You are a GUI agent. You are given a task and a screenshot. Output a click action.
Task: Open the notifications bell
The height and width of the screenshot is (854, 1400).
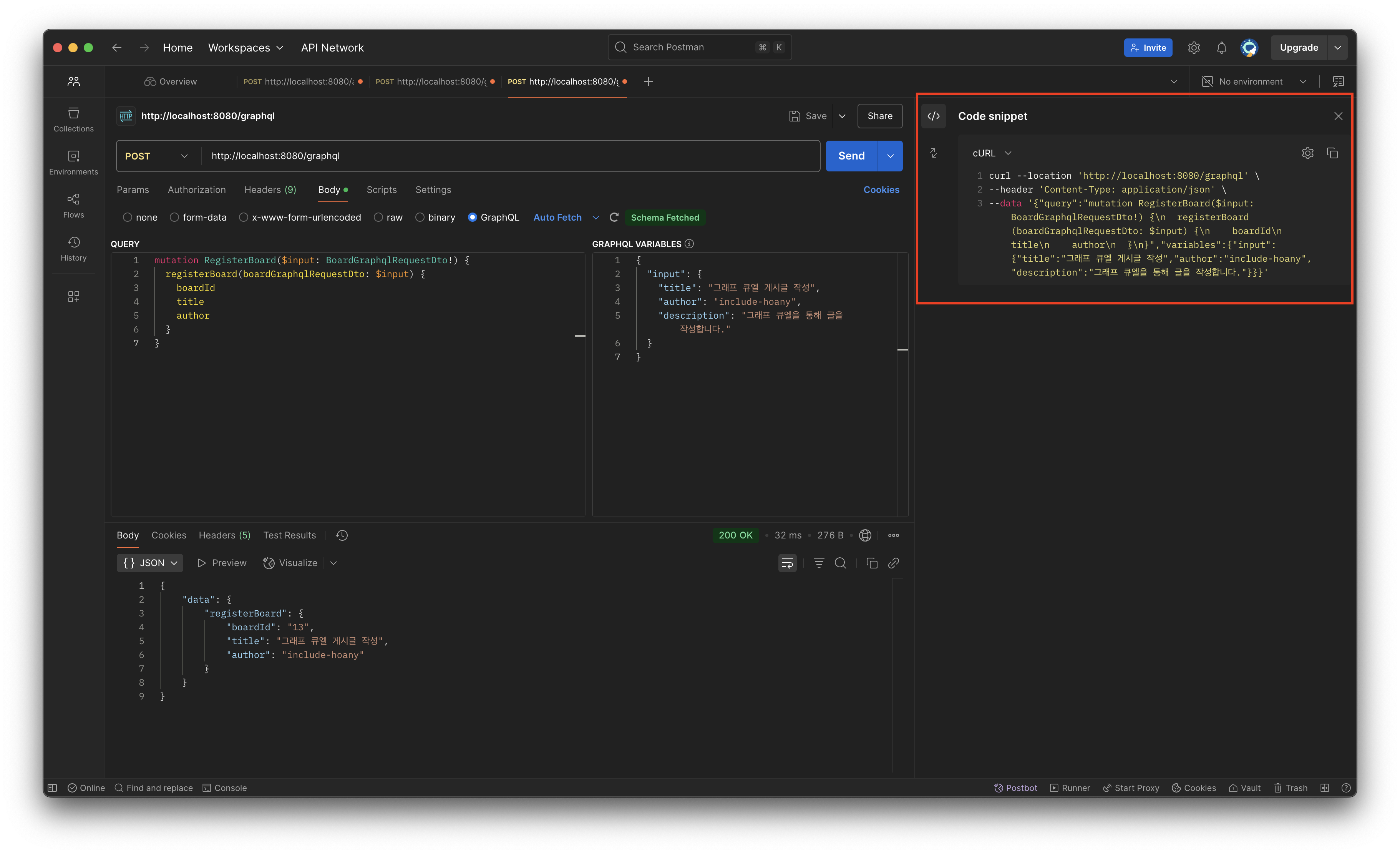pos(1221,48)
